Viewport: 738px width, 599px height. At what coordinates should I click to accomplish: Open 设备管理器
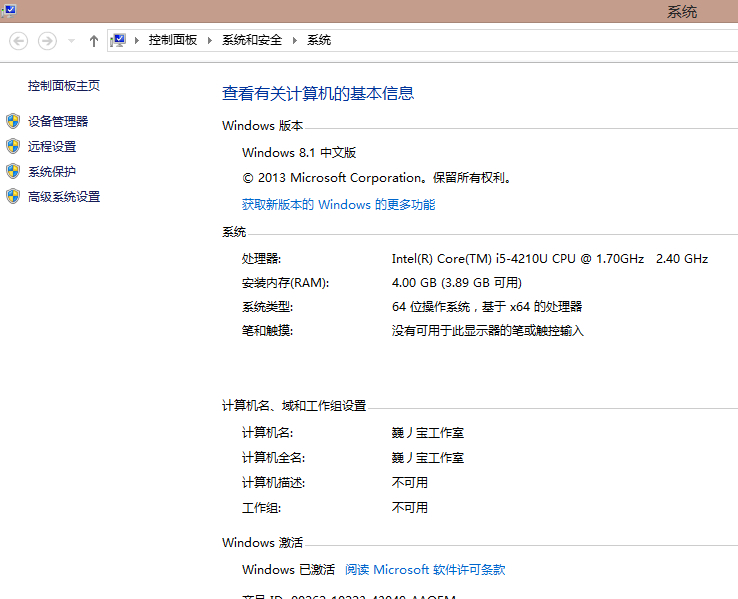point(58,121)
